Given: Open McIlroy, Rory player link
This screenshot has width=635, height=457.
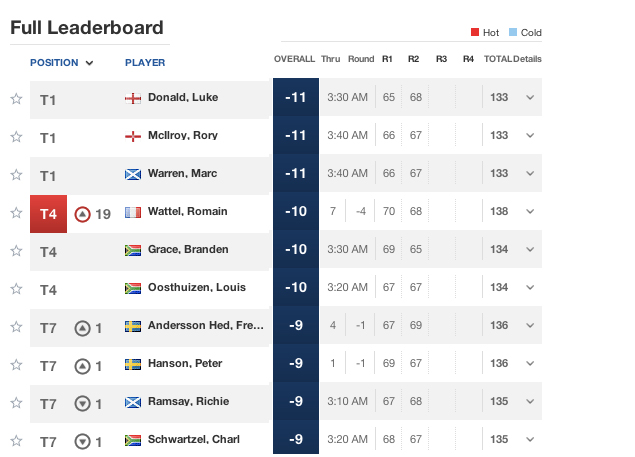Looking at the screenshot, I should tap(183, 136).
